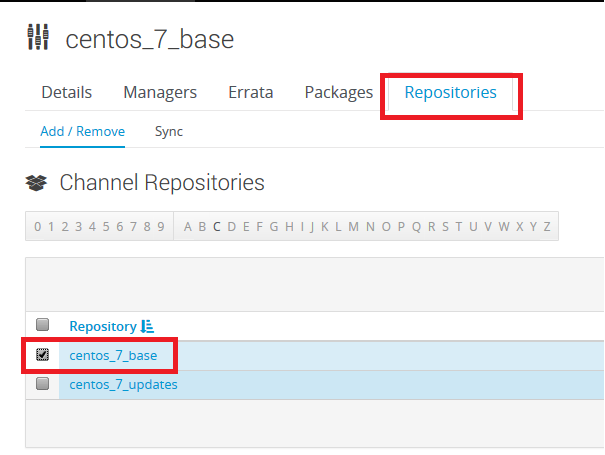Select the Add / Remove sub-tab
This screenshot has height=455, width=605.
(x=83, y=132)
